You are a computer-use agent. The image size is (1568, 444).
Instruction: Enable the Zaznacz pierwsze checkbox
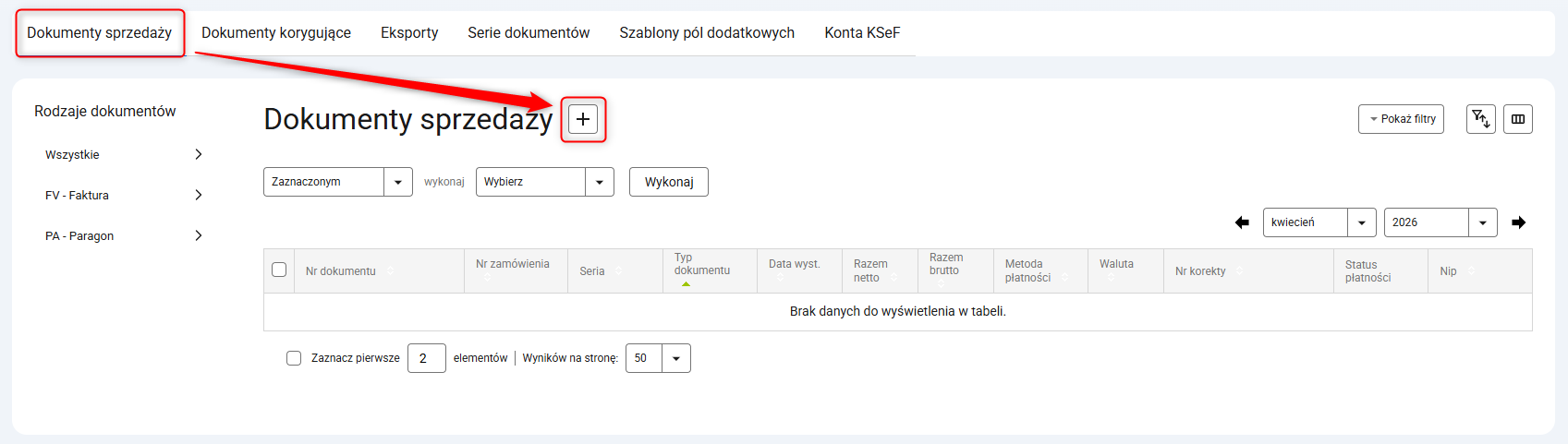tap(294, 358)
